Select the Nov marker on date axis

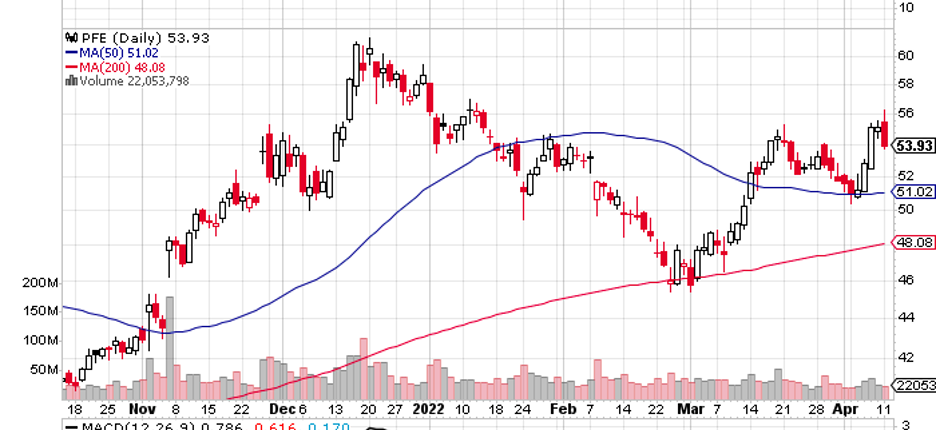coord(144,409)
